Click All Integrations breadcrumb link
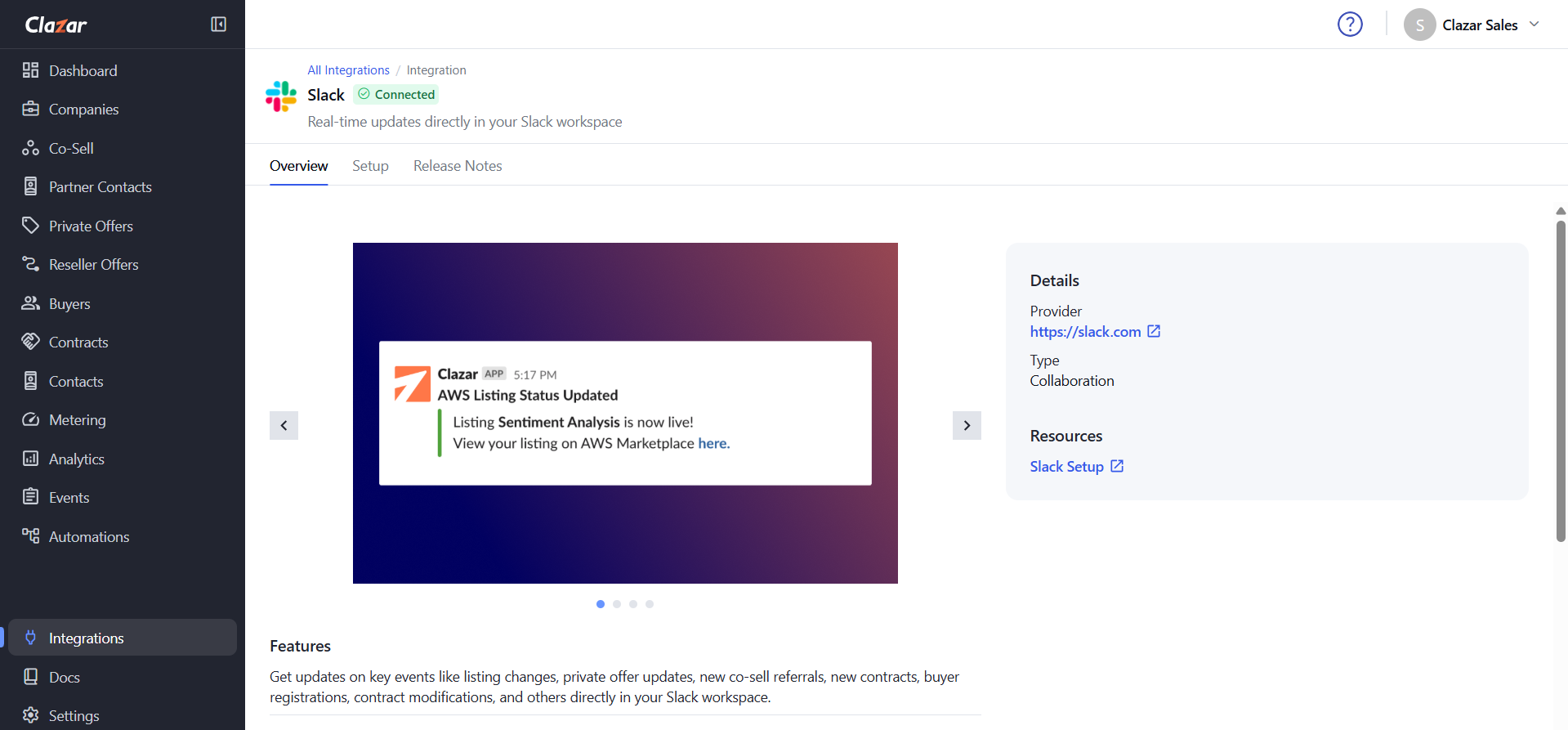Screen dimensions: 1568x730 pyautogui.click(x=348, y=70)
